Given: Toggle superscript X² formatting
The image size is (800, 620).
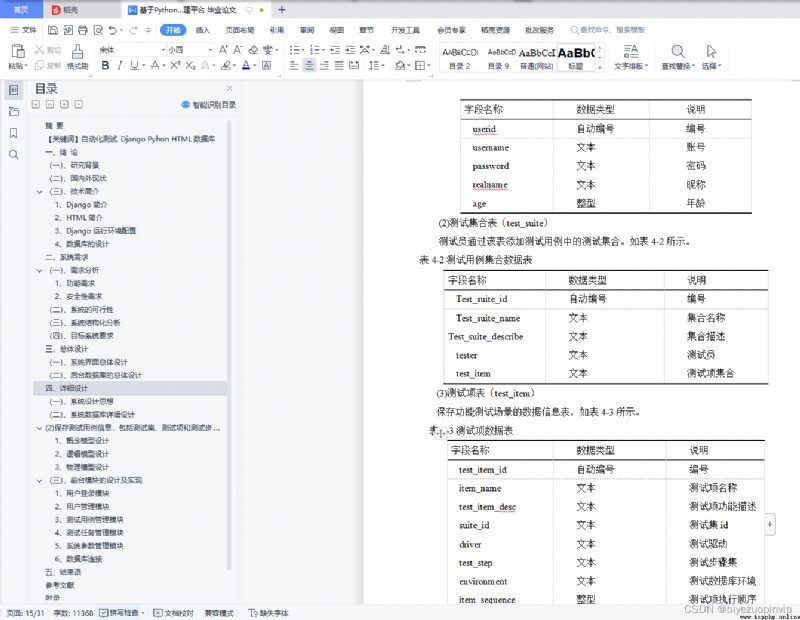Looking at the screenshot, I should click(175, 65).
